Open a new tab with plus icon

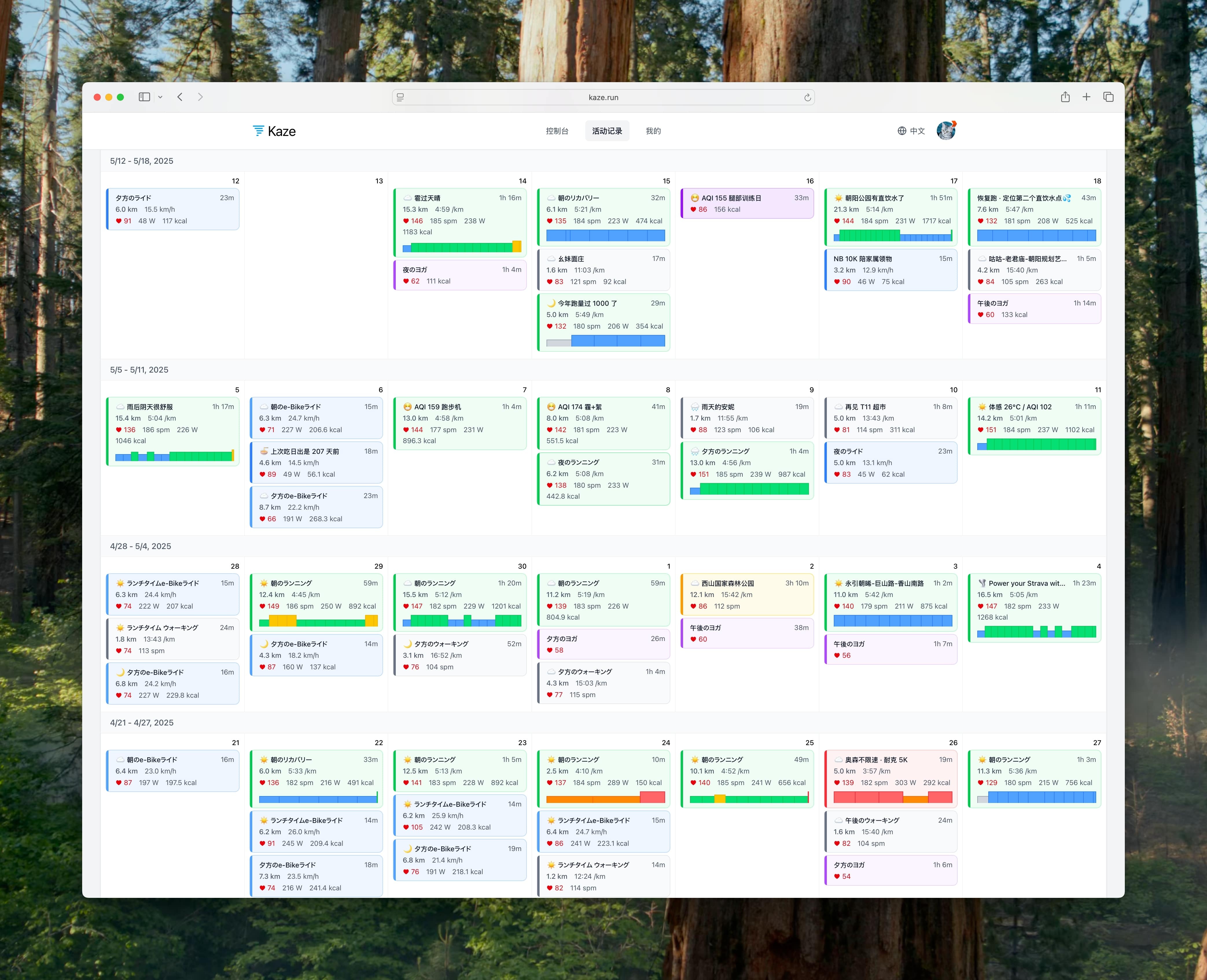coord(1086,97)
